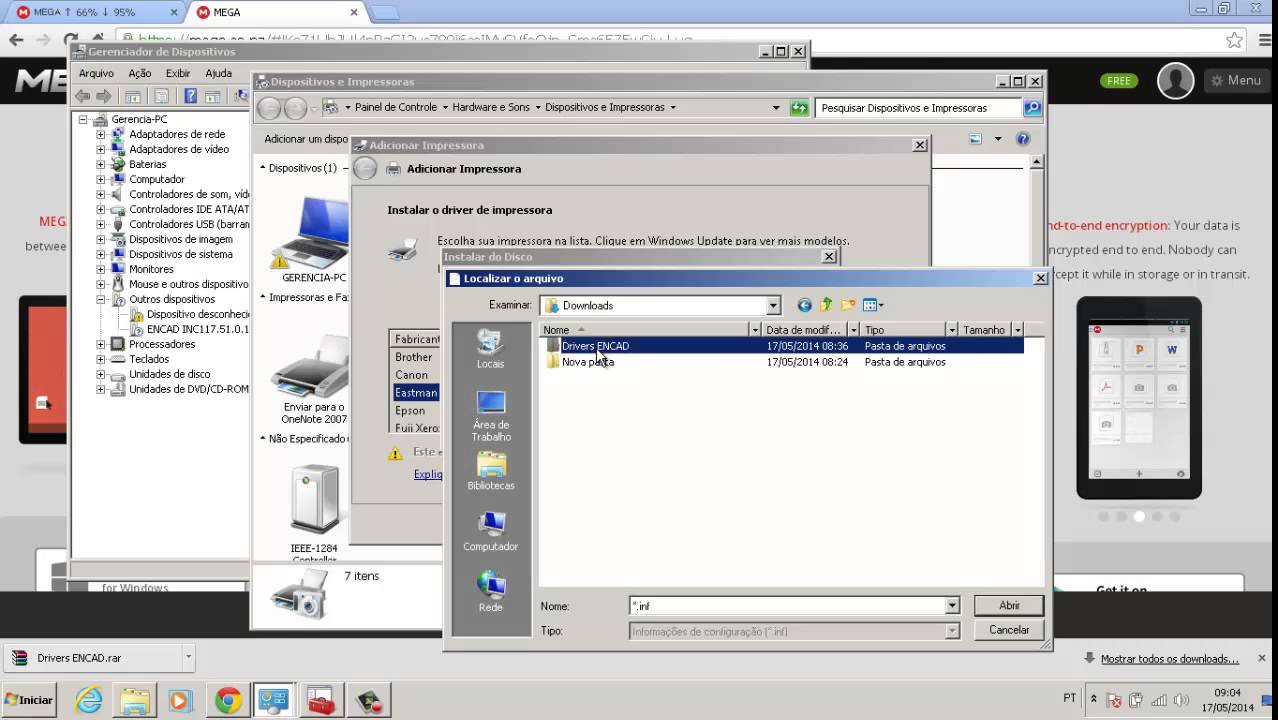
Task: Open dropdown arrow for Drivers ENCAD.rar download
Action: tap(188, 658)
